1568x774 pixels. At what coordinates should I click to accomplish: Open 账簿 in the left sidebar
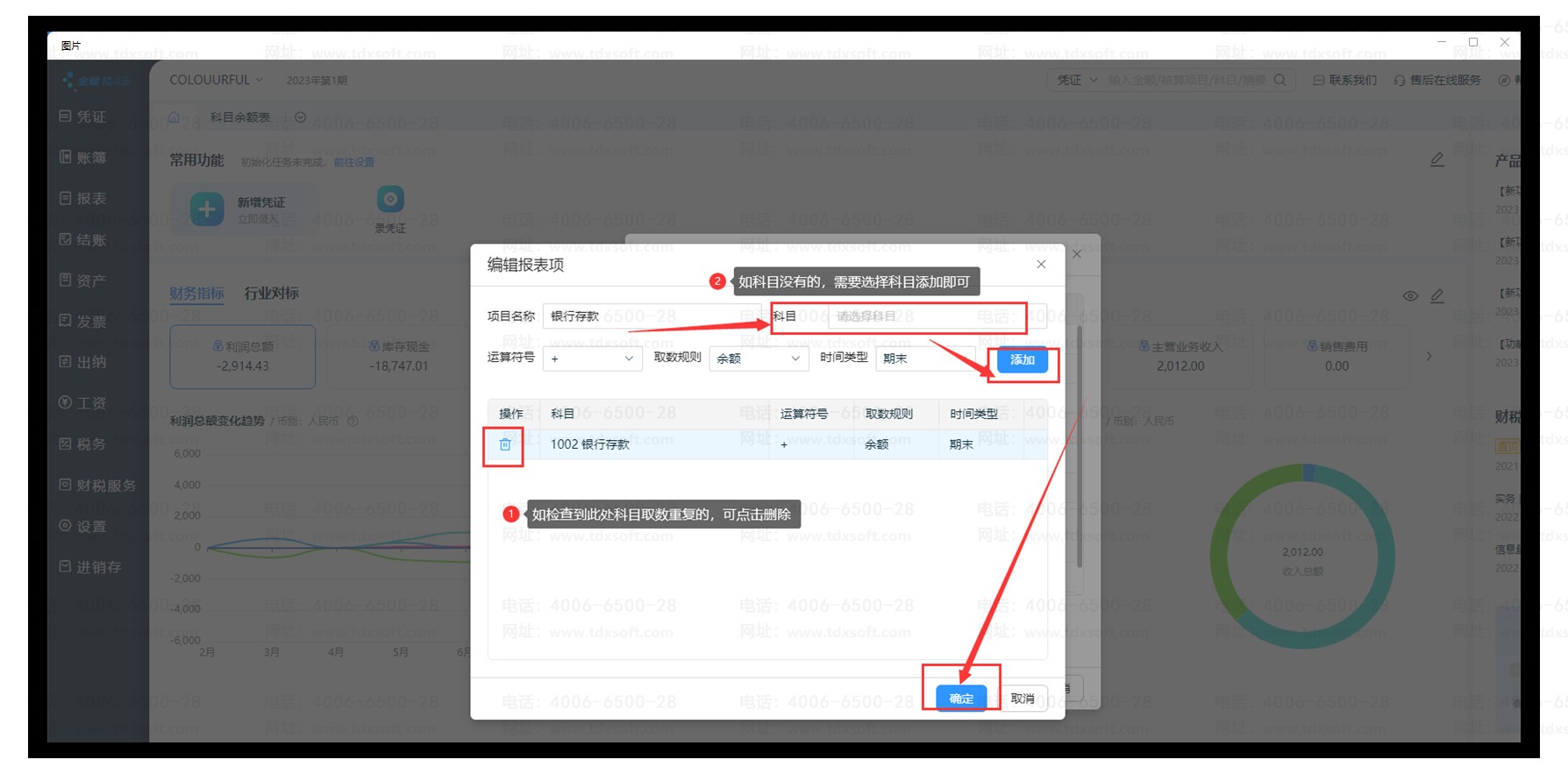click(x=90, y=158)
